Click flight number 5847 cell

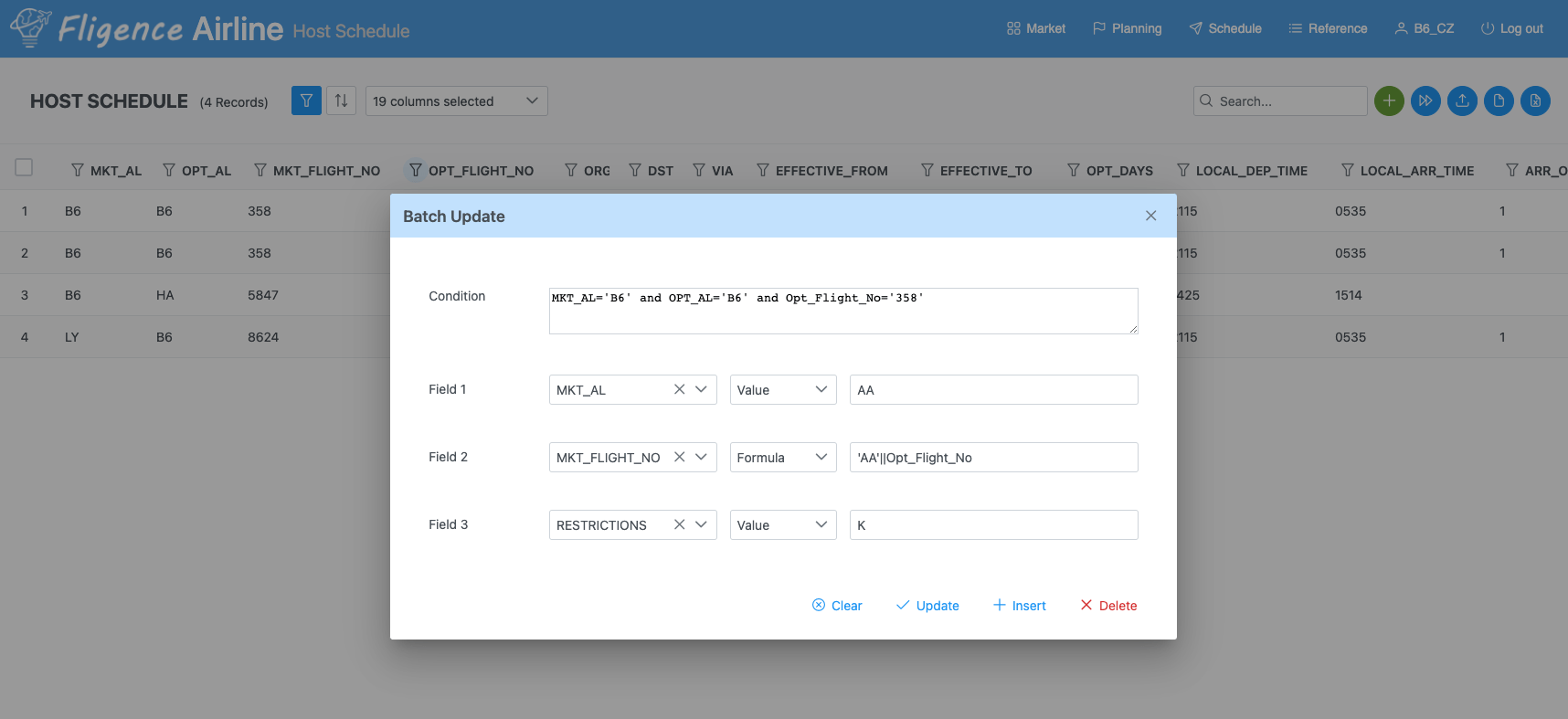coord(263,295)
